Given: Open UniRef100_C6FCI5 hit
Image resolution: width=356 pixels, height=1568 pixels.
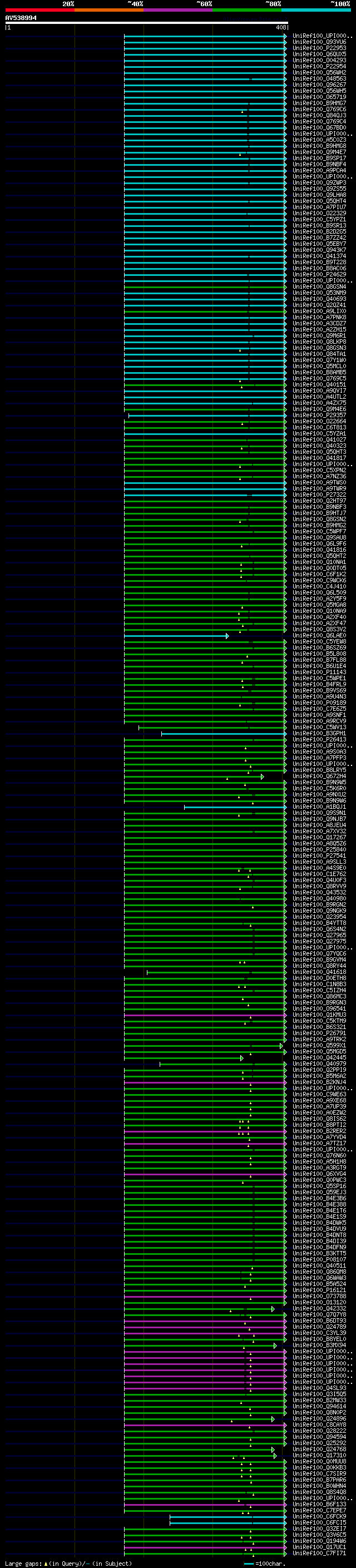Looking at the screenshot, I should (x=319, y=1523).
